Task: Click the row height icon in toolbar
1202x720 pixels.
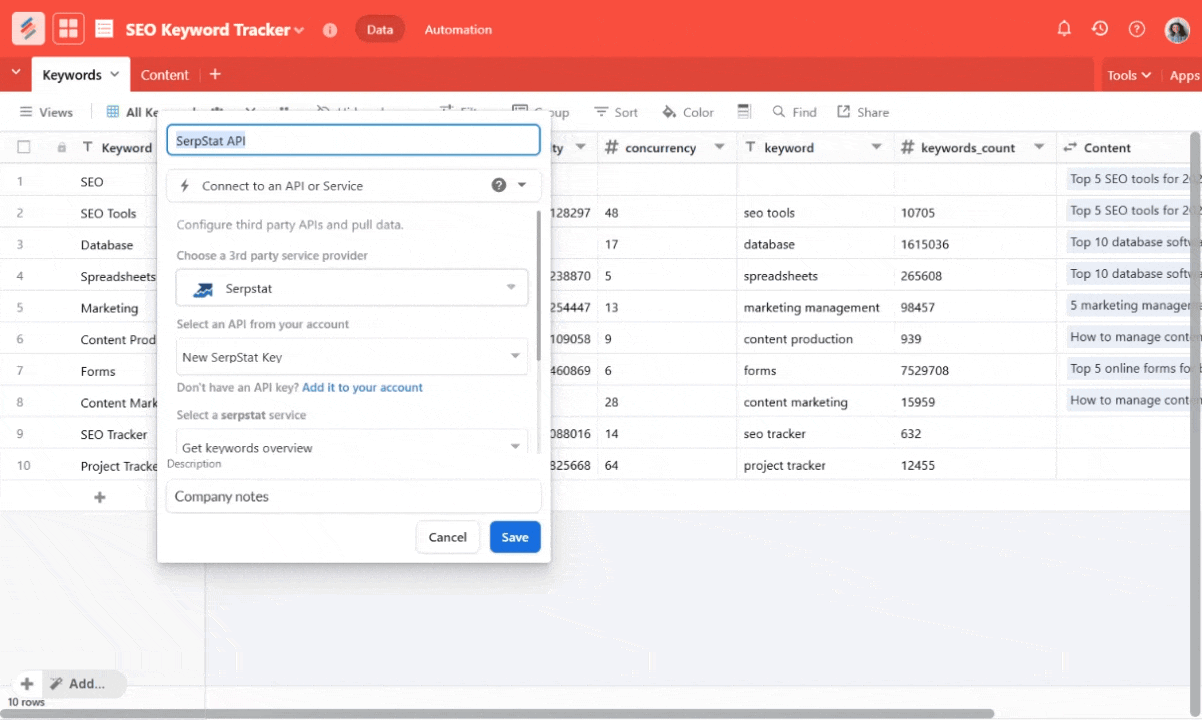Action: tap(743, 111)
